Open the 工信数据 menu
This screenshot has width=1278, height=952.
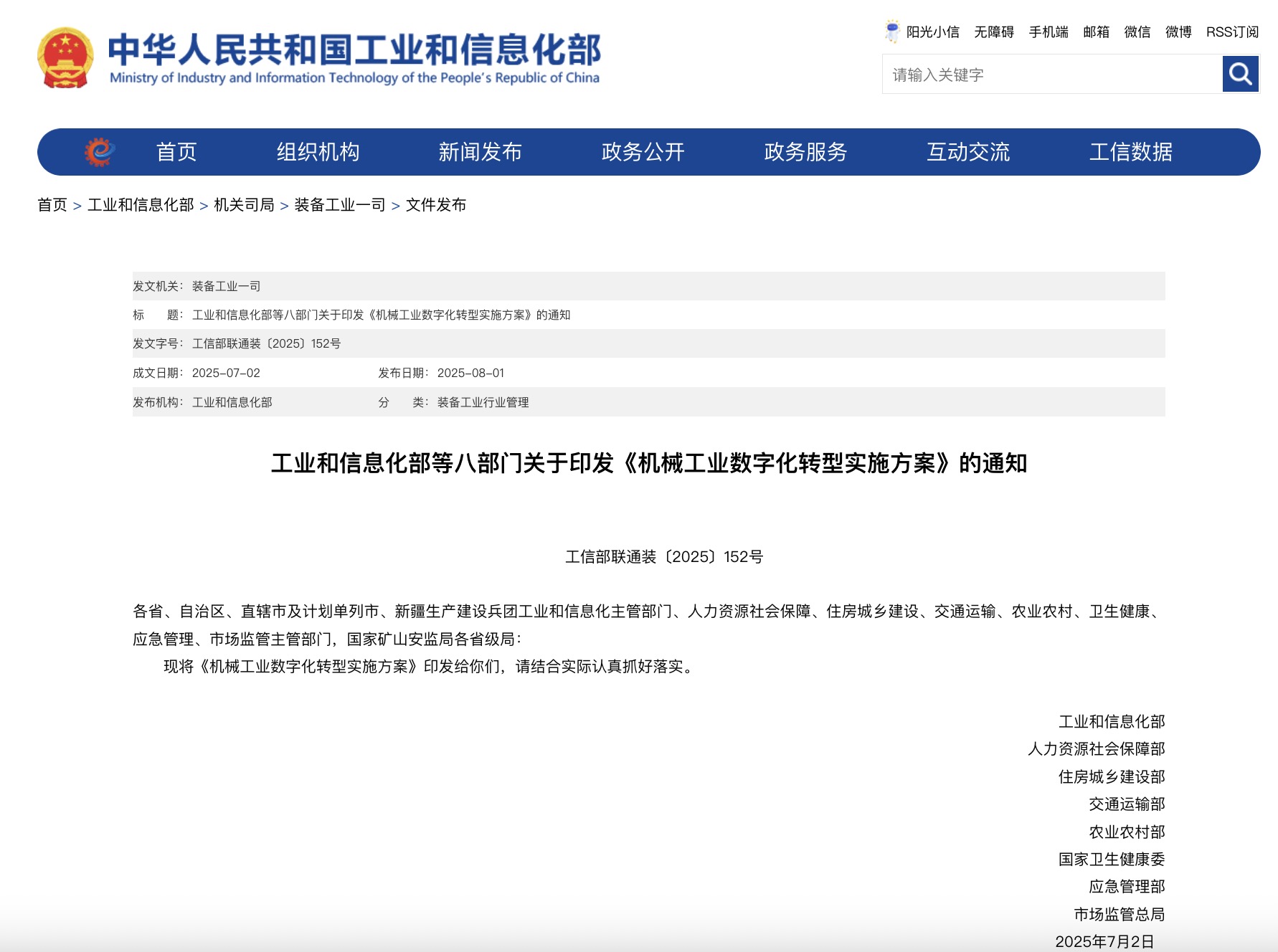click(x=1131, y=152)
